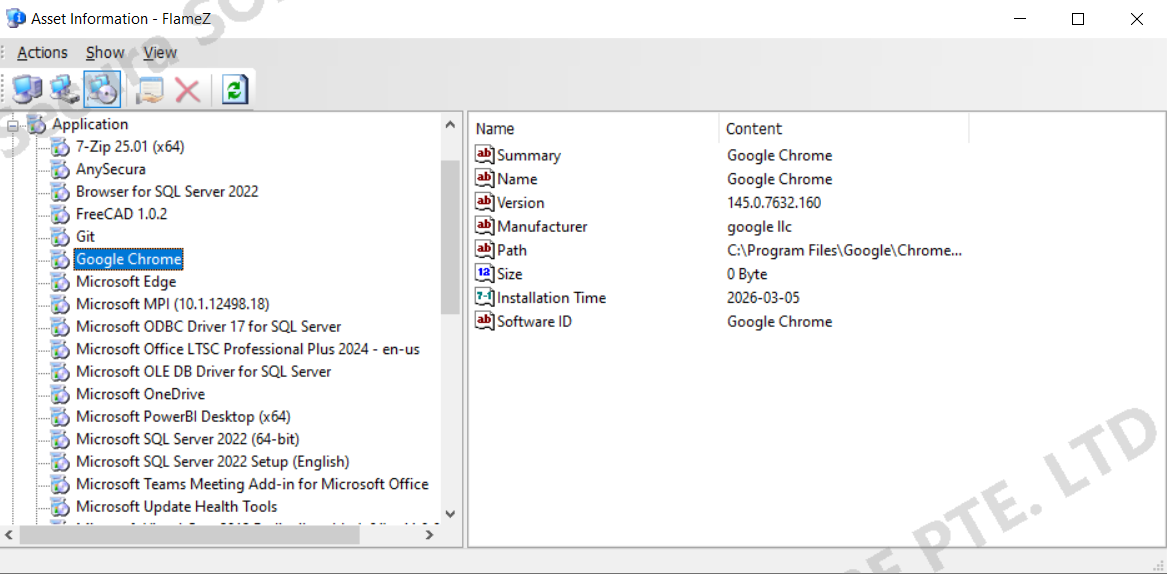1167x574 pixels.
Task: Click the icon next to Microsoft PowerBI Desktop
Action: point(60,417)
